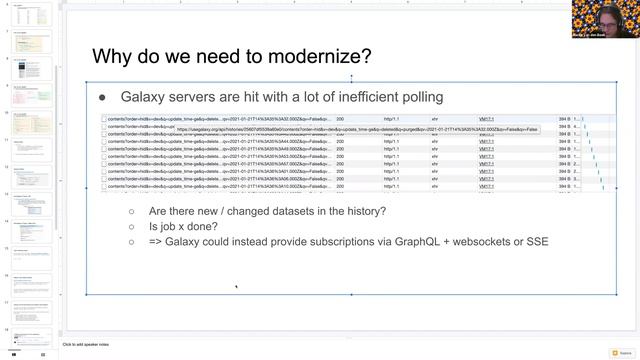640x360 pixels.
Task: Switch to grid view icon
Action: click(43, 355)
